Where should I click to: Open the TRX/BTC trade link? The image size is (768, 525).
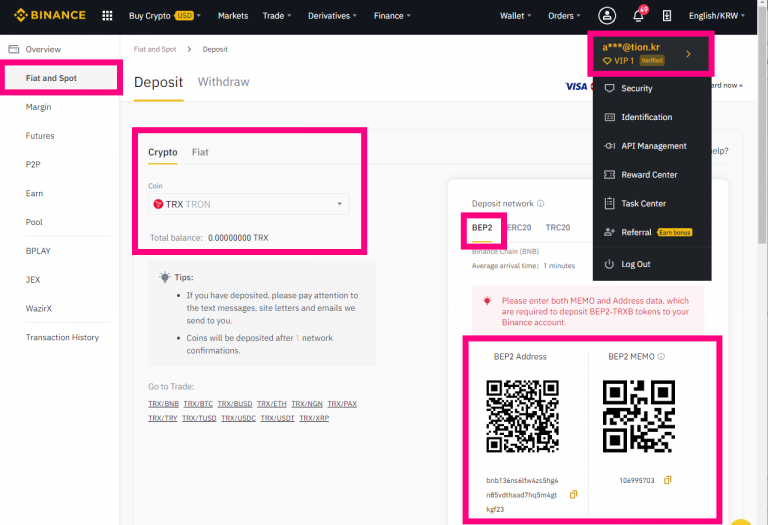point(198,403)
